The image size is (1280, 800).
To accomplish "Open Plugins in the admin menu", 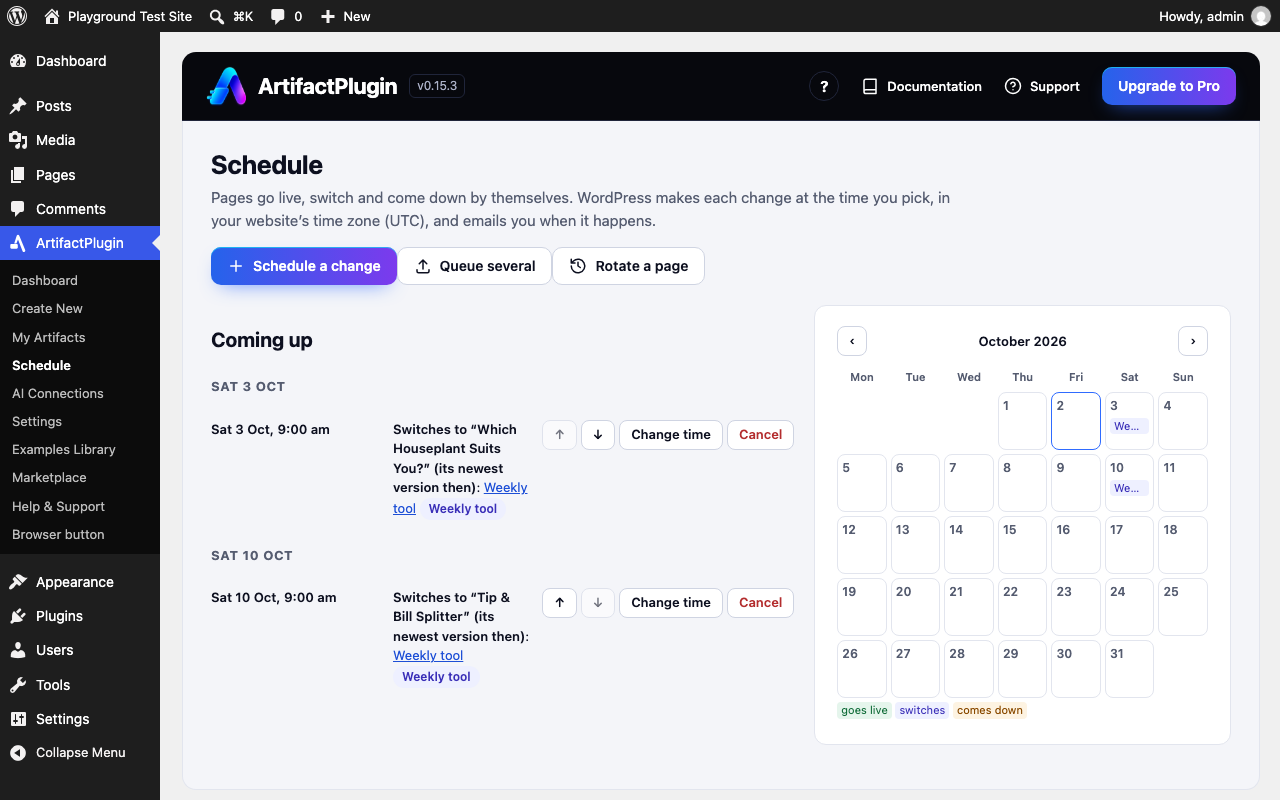I will (80, 616).
